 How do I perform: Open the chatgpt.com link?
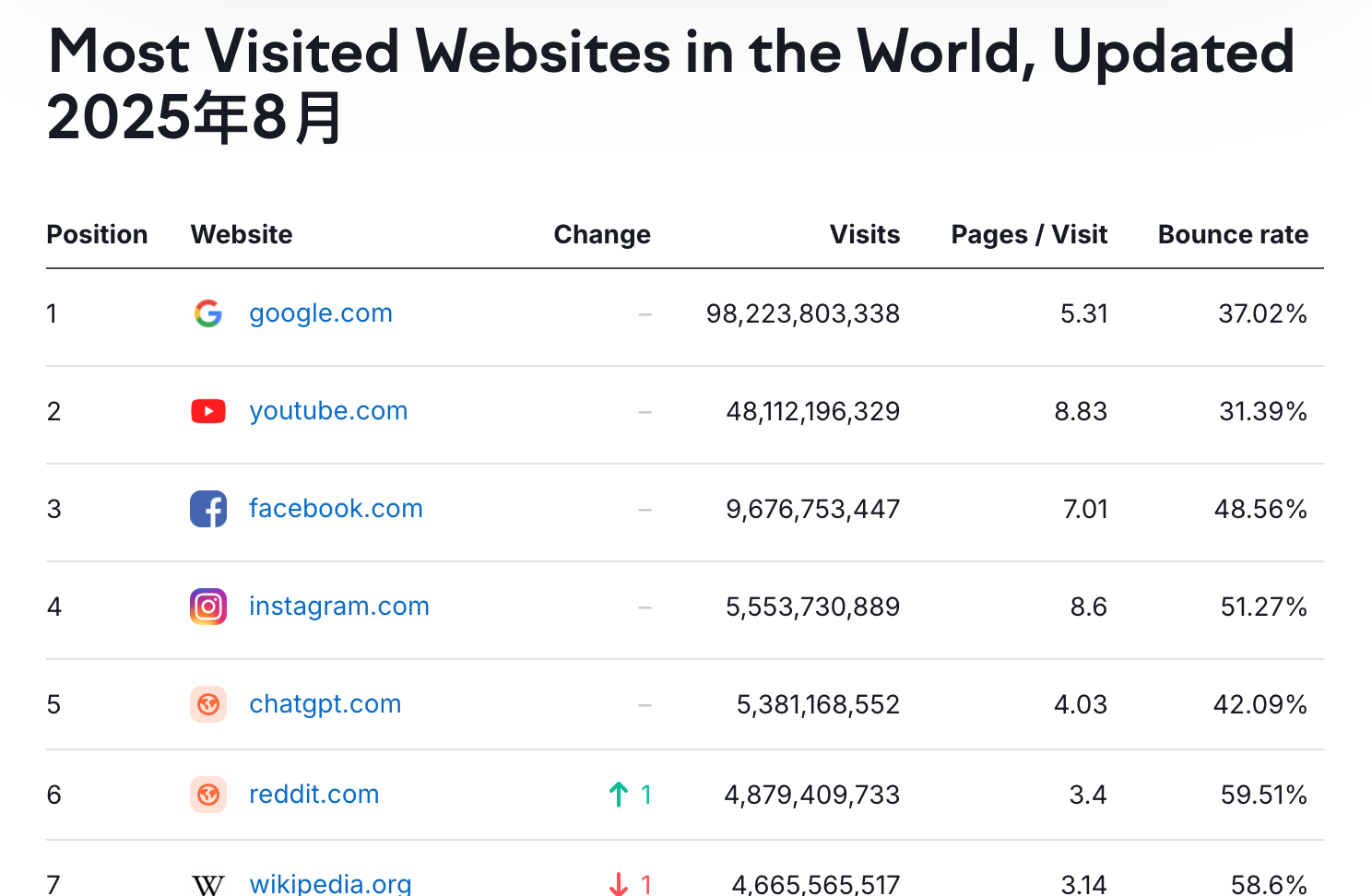coord(325,704)
